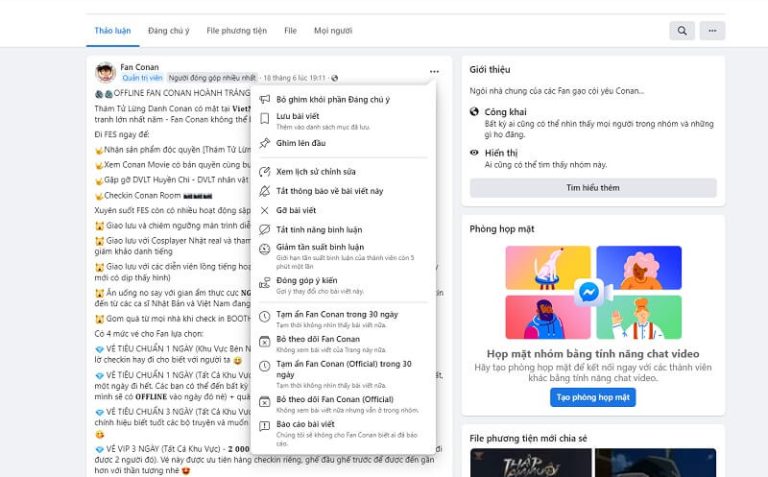Open the Mọi người tab

pyautogui.click(x=333, y=31)
